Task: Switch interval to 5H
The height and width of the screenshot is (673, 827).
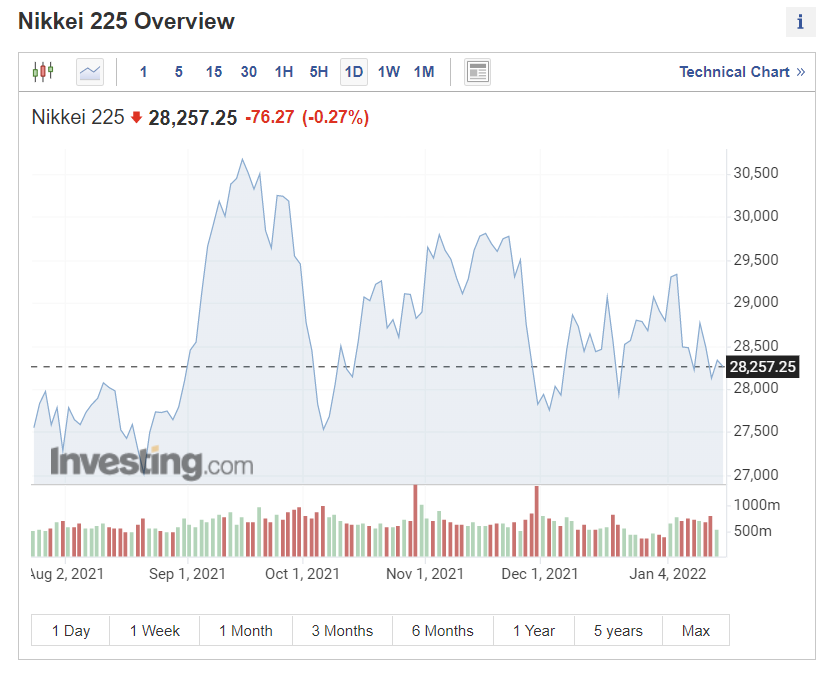Action: pyautogui.click(x=319, y=72)
